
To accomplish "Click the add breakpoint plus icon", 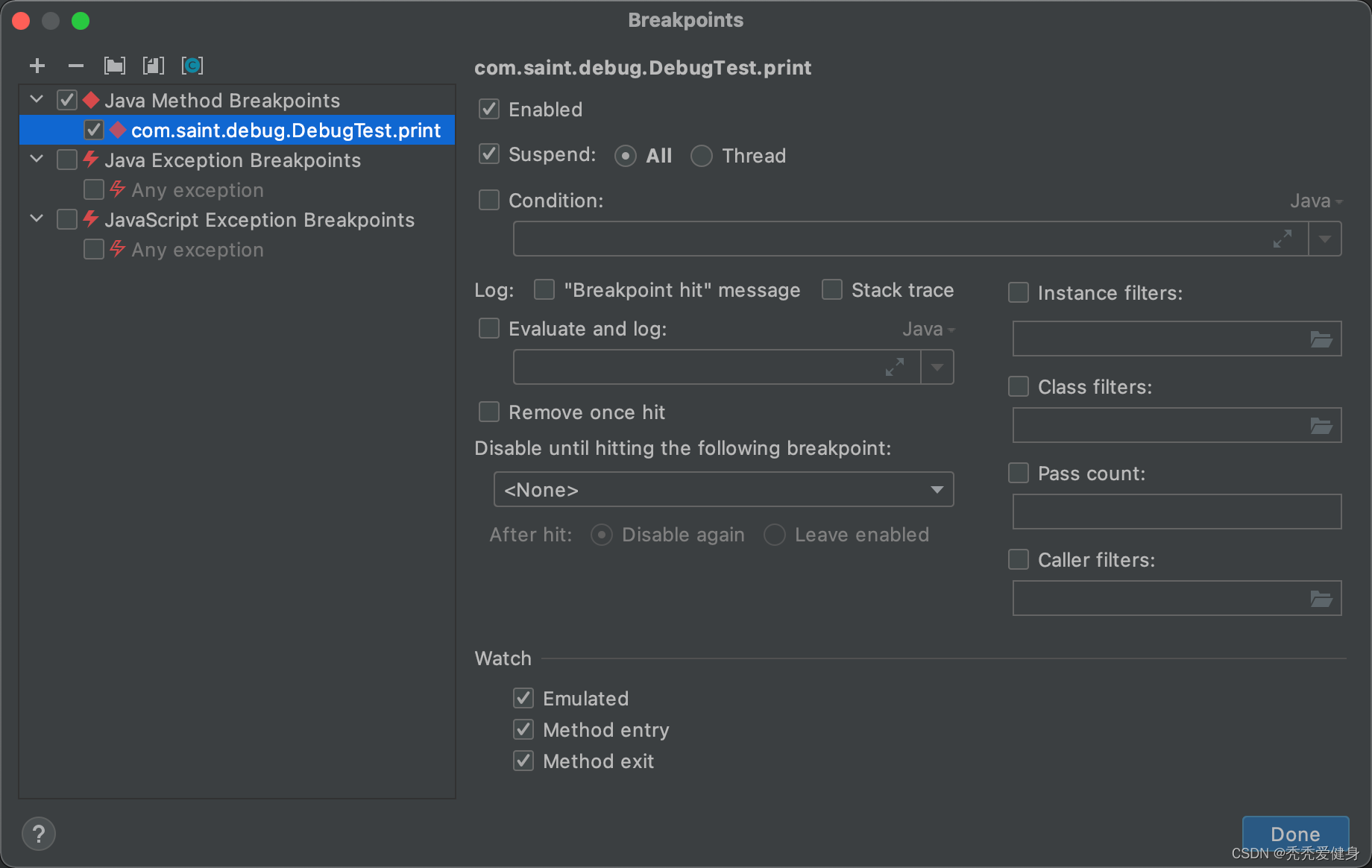I will (x=37, y=66).
